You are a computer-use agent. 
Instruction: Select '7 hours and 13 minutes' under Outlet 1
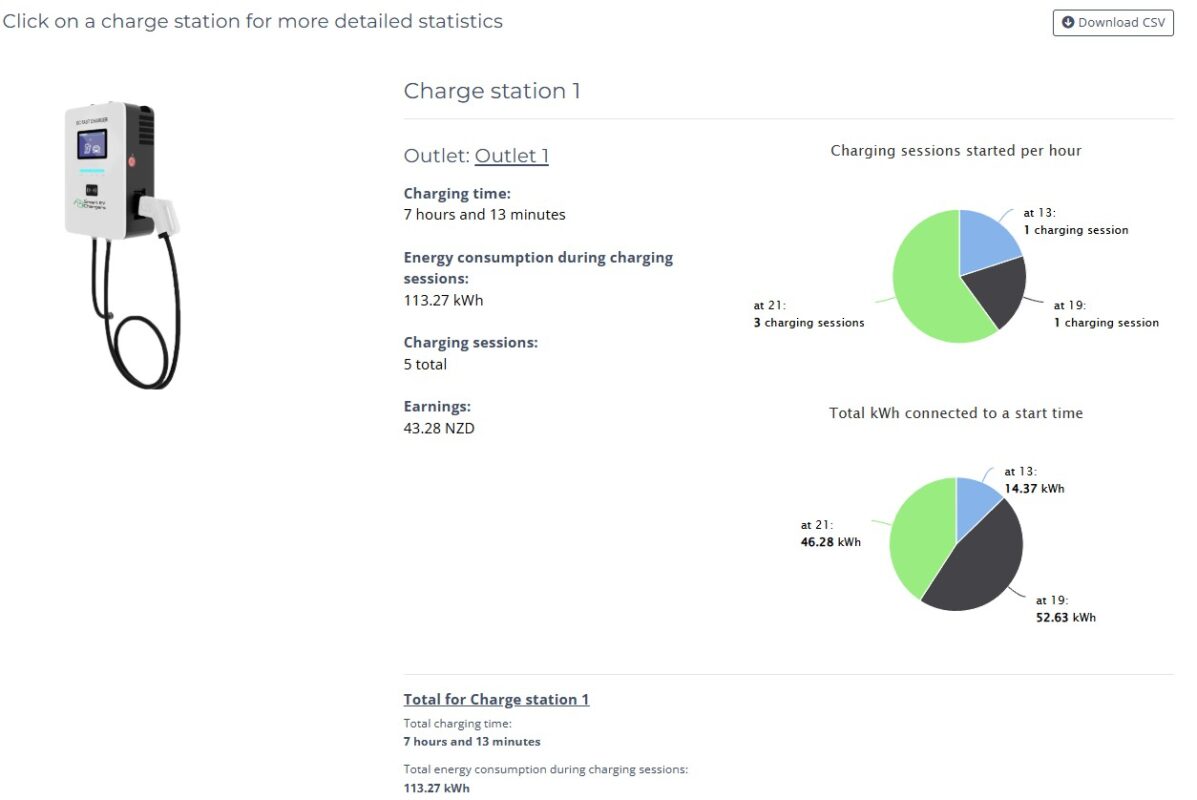pyautogui.click(x=484, y=215)
